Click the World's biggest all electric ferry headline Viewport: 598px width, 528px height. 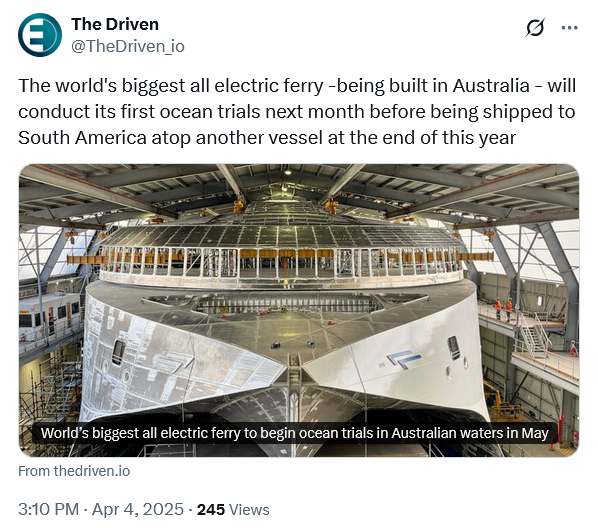click(x=294, y=433)
